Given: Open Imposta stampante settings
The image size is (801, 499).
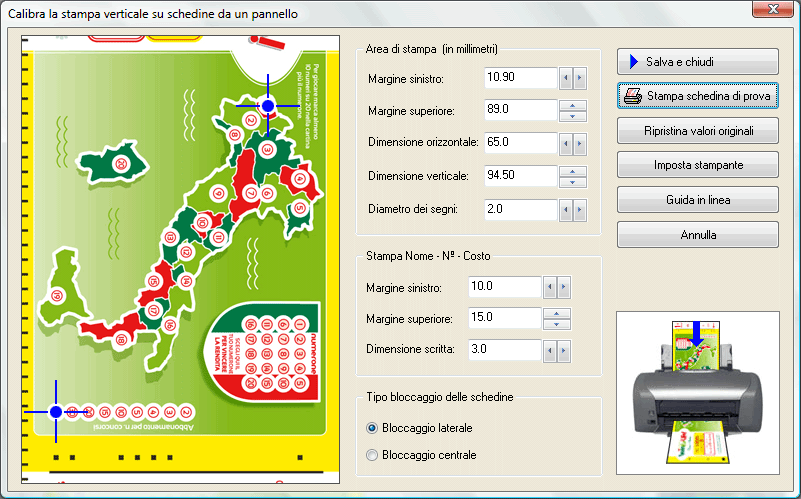Looking at the screenshot, I should (697, 164).
